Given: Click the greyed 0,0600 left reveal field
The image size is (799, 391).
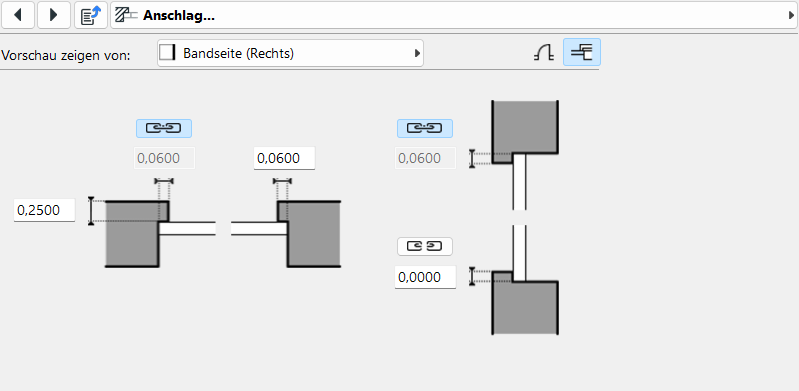Looking at the screenshot, I should coord(164,158).
